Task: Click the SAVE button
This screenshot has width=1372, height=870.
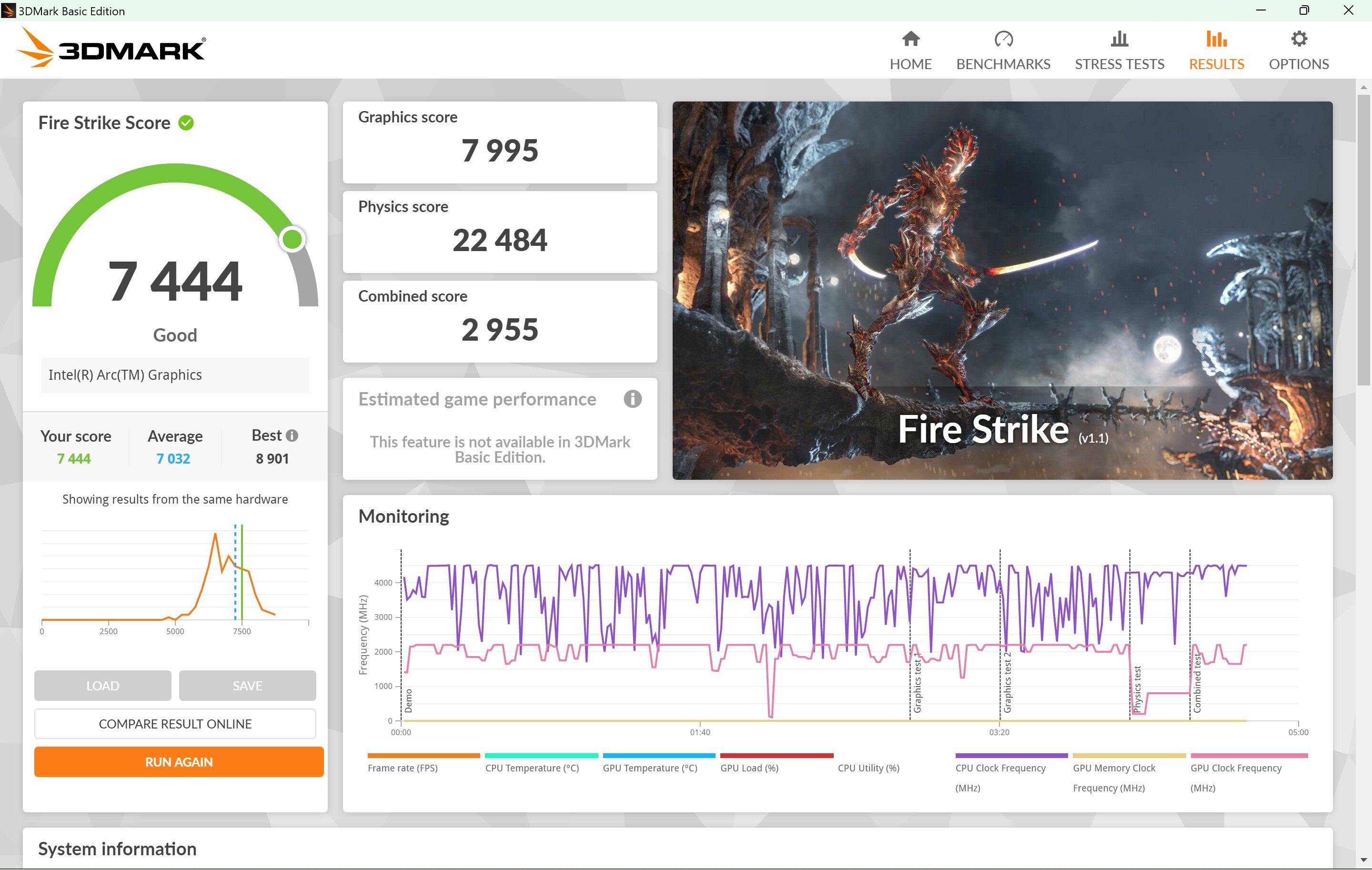Action: click(x=247, y=686)
